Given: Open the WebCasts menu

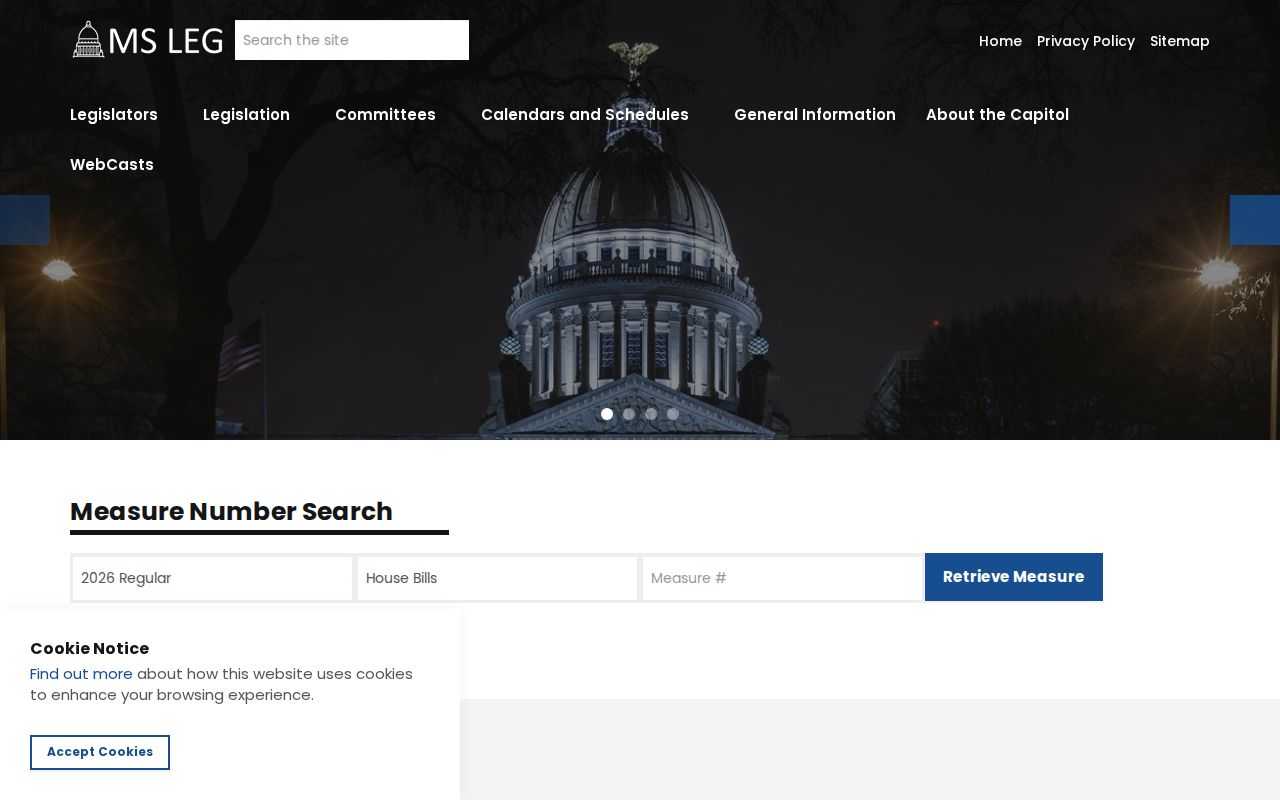Looking at the screenshot, I should (112, 164).
